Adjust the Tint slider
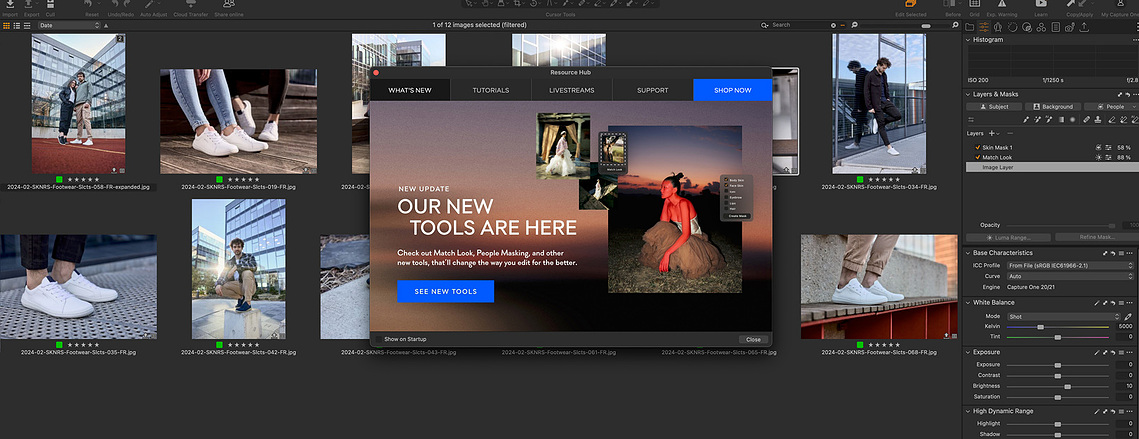1139x439 pixels. tap(1058, 337)
